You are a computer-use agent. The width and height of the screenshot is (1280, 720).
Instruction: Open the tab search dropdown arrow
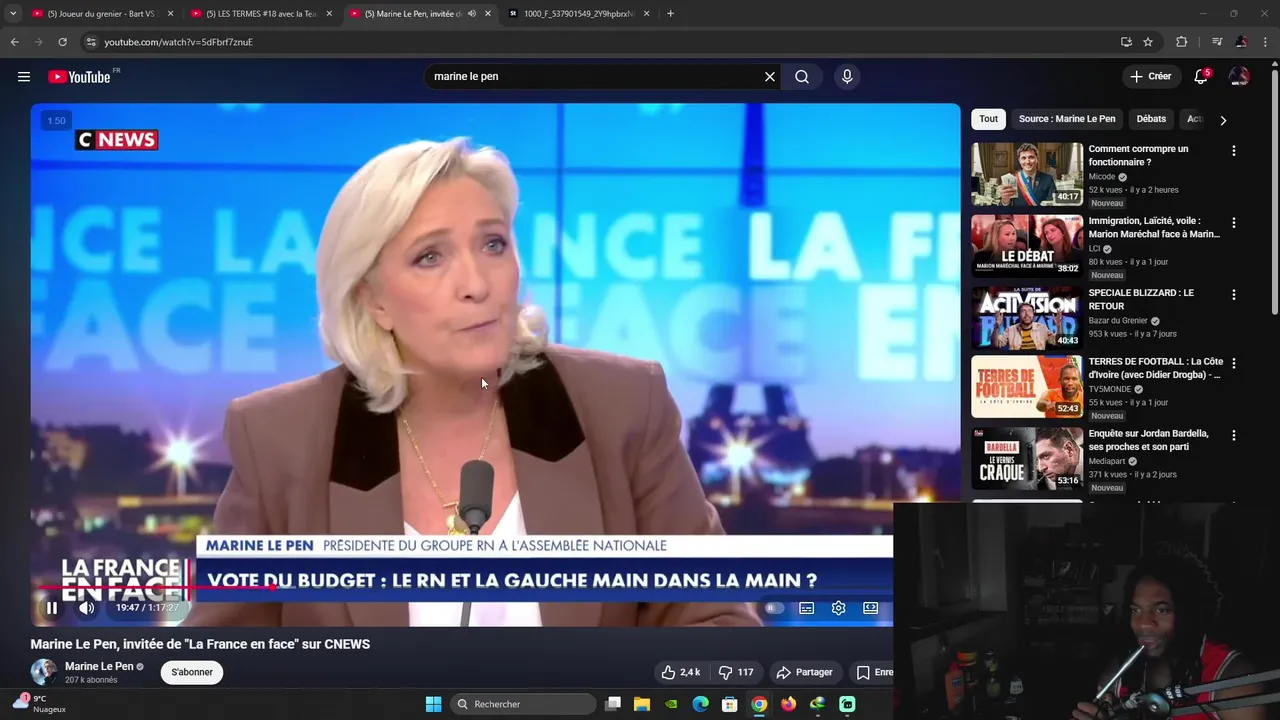pyautogui.click(x=13, y=14)
